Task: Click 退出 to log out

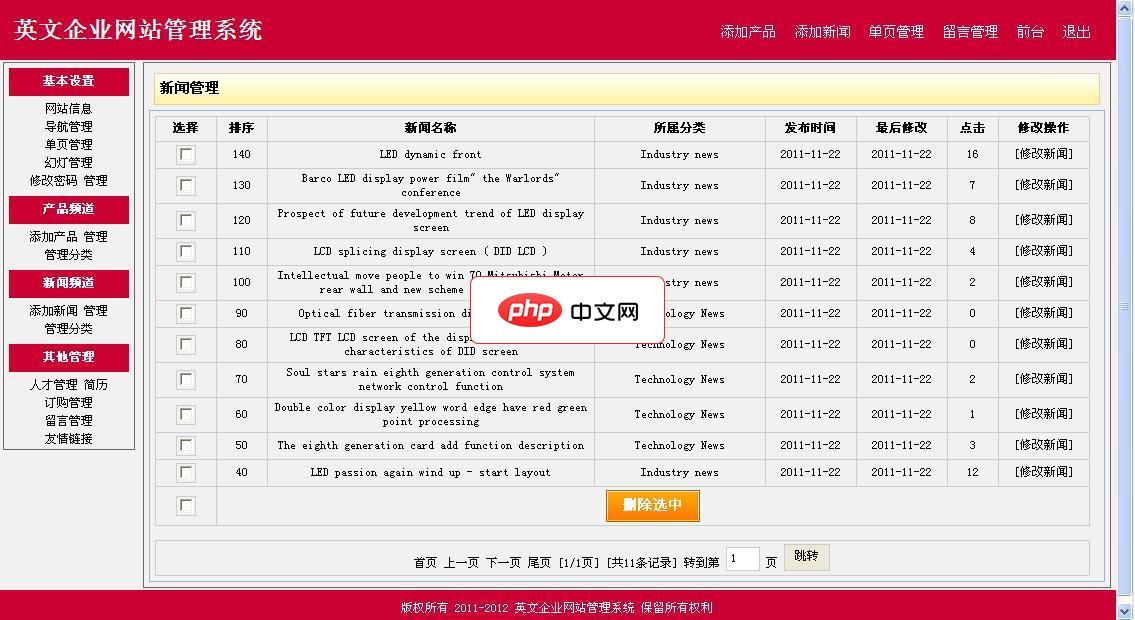Action: (1076, 32)
